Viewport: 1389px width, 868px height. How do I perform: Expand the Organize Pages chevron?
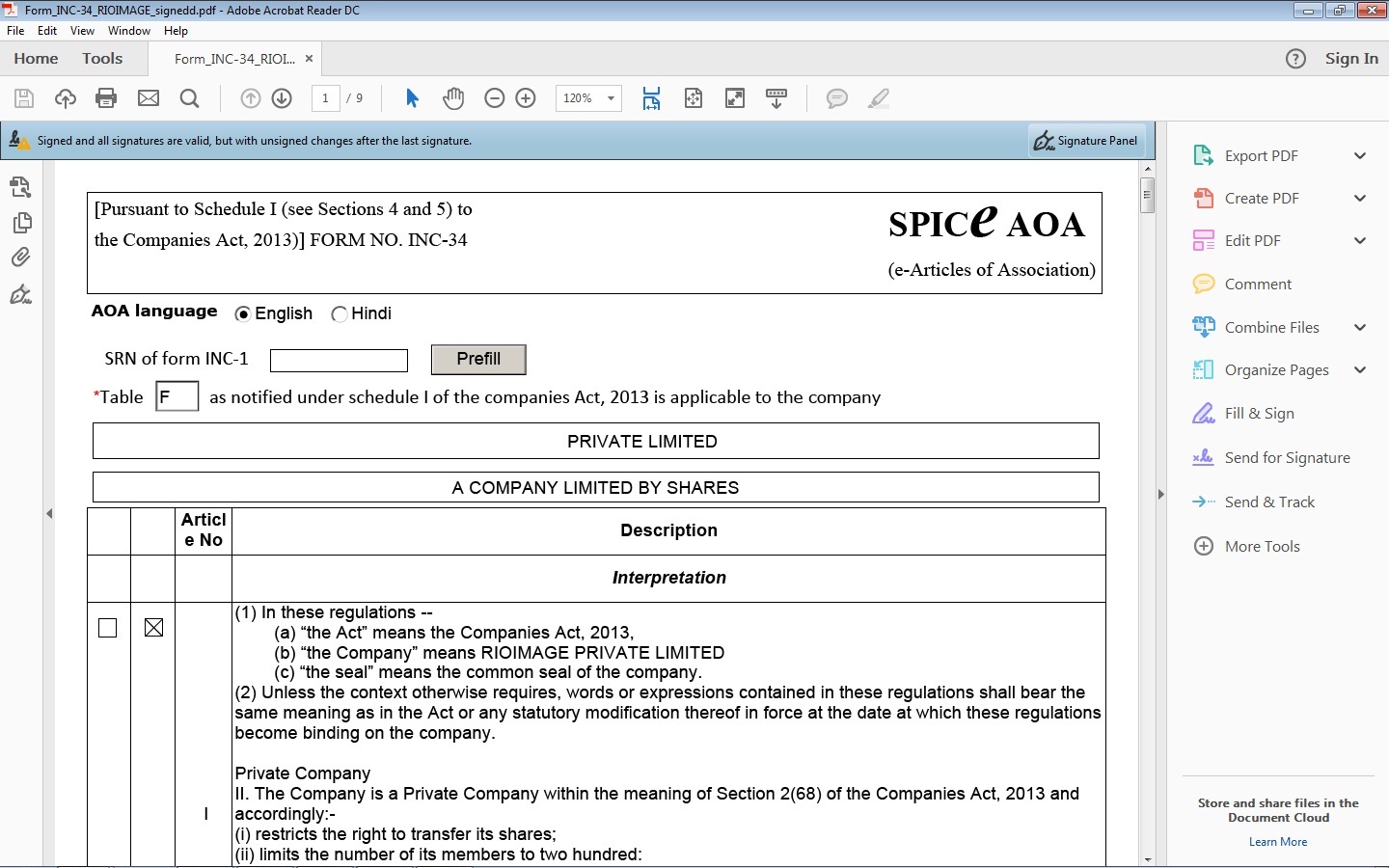point(1361,370)
